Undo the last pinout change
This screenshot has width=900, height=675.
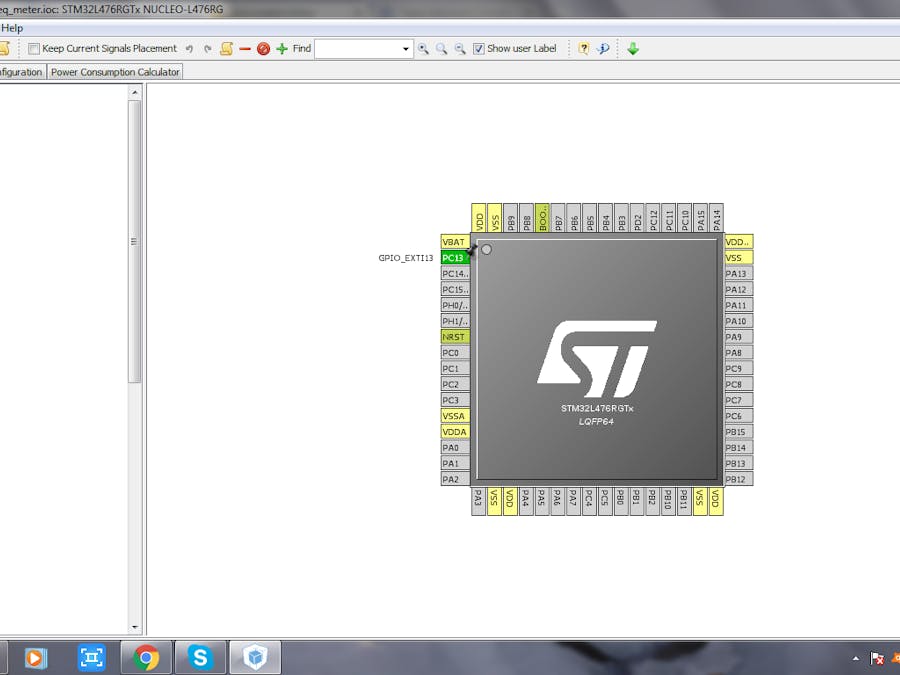coord(189,48)
